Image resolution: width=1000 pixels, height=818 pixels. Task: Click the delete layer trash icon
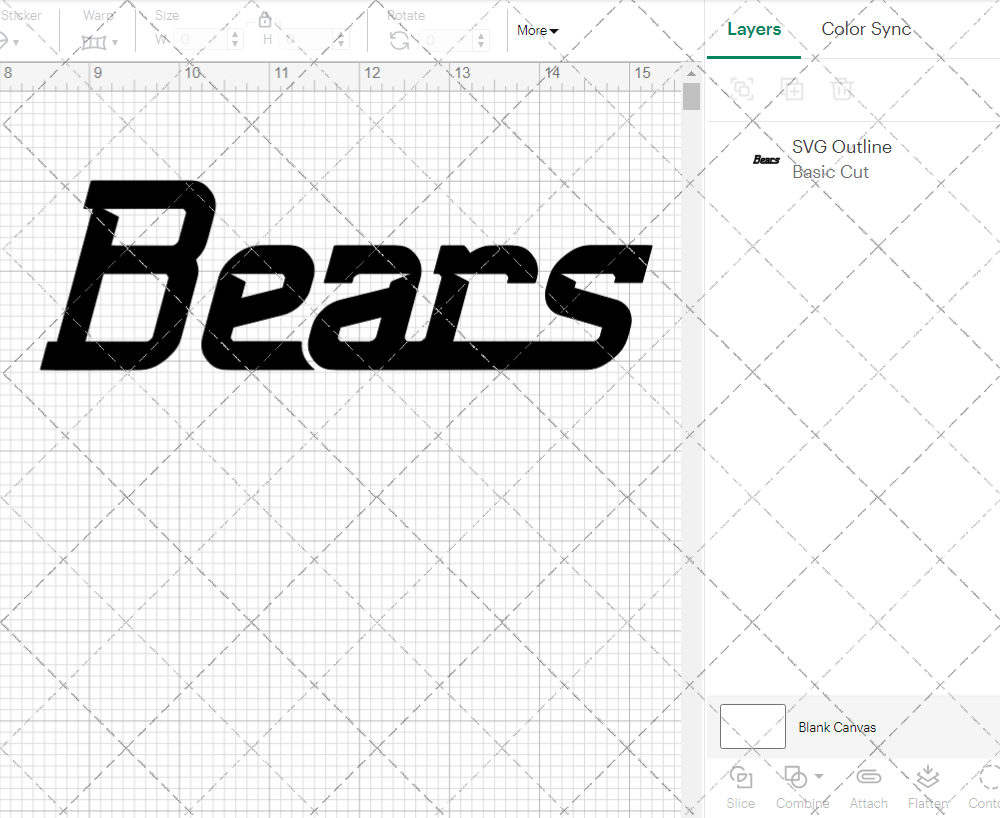[843, 90]
